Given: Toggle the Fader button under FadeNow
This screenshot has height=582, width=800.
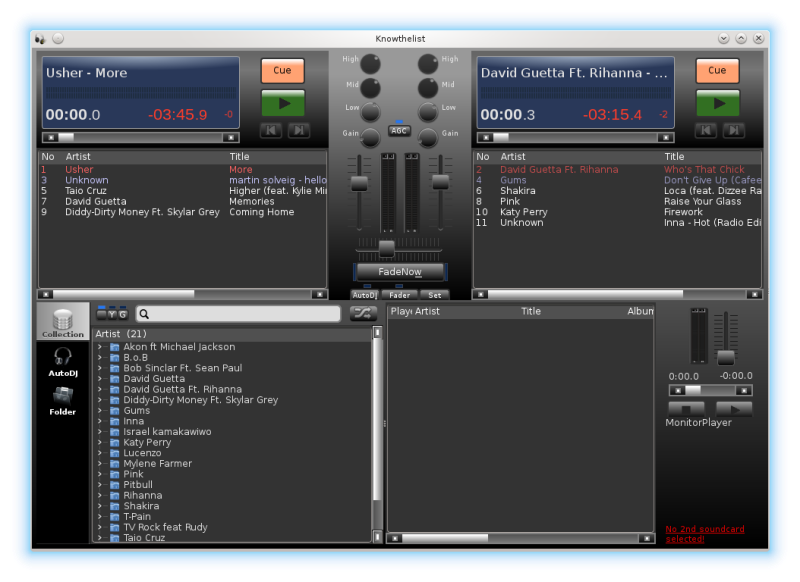Looking at the screenshot, I should [x=399, y=295].
